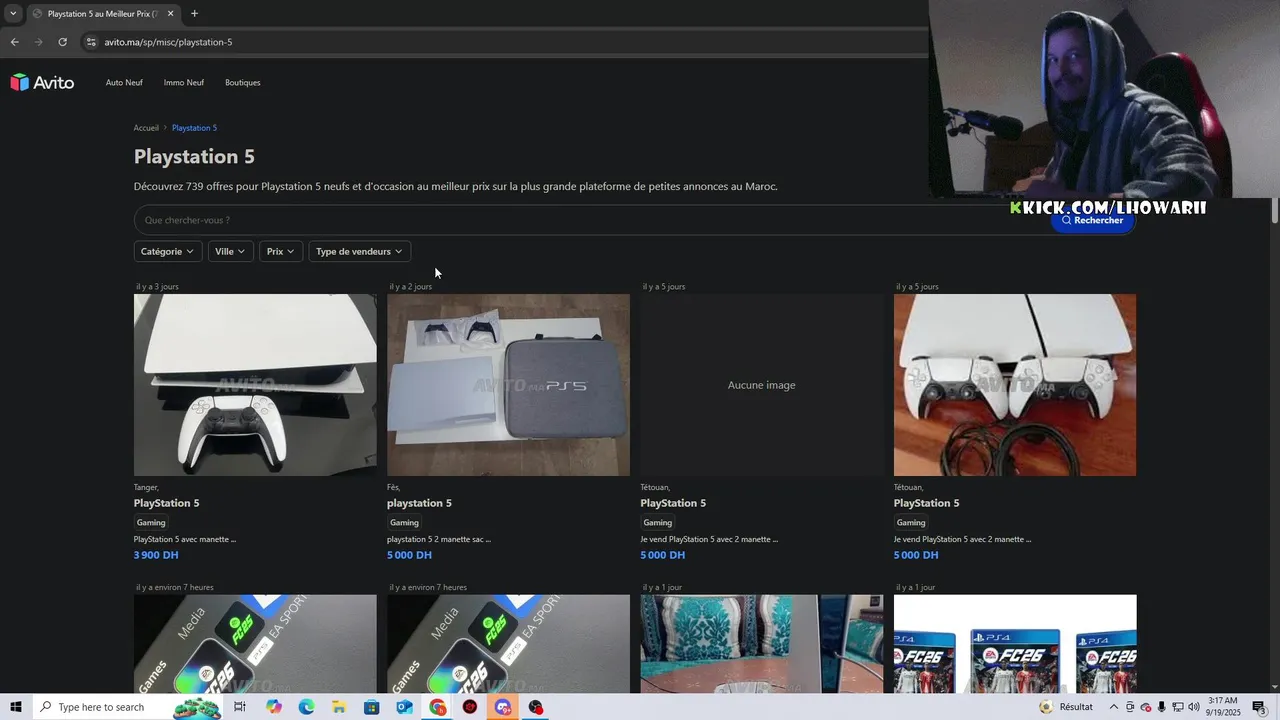The height and width of the screenshot is (720, 1280).
Task: Open the tab search dropdown arrow
Action: pos(13,14)
